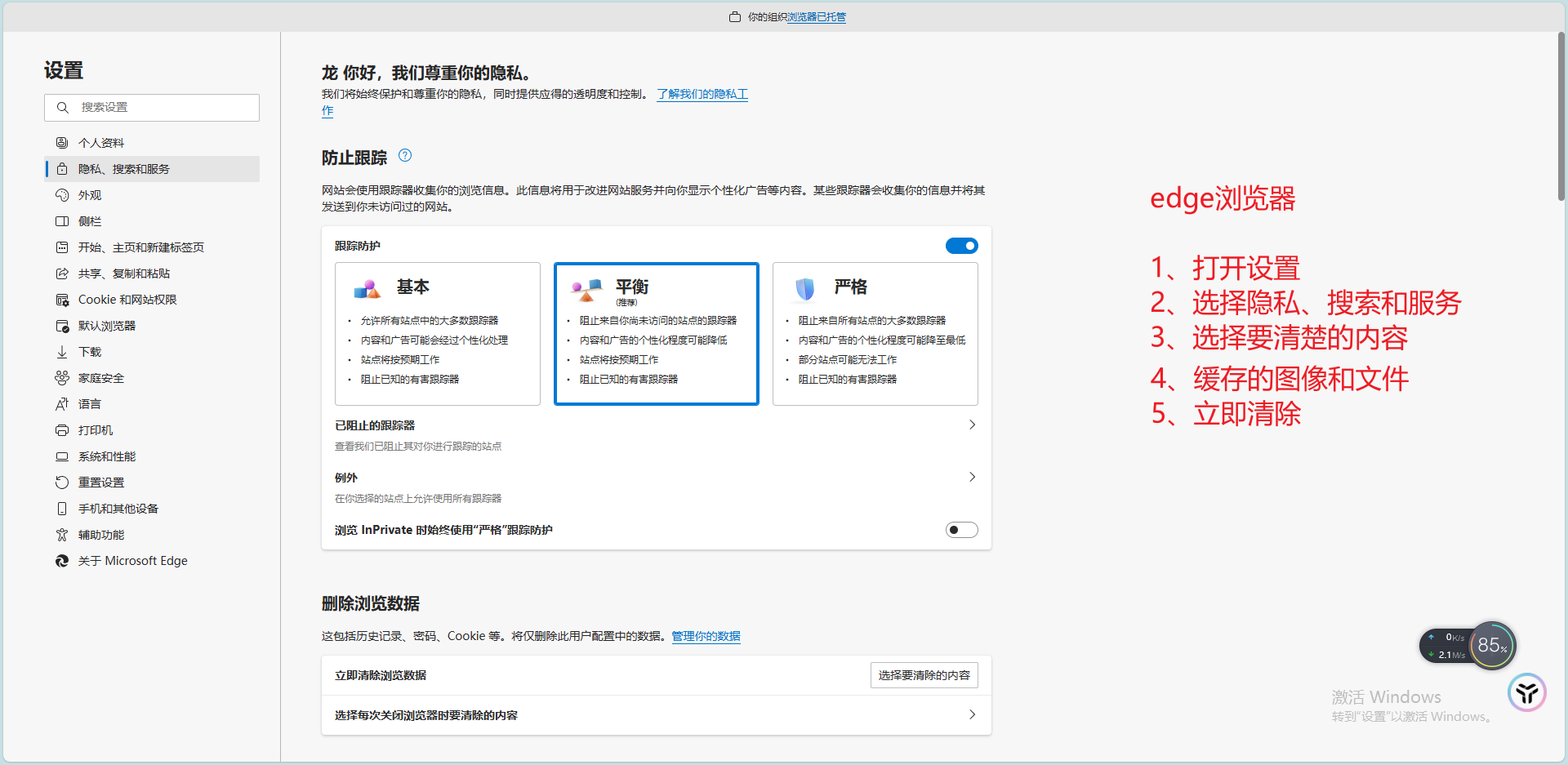Click the 基本 tracking level icon

[x=367, y=289]
